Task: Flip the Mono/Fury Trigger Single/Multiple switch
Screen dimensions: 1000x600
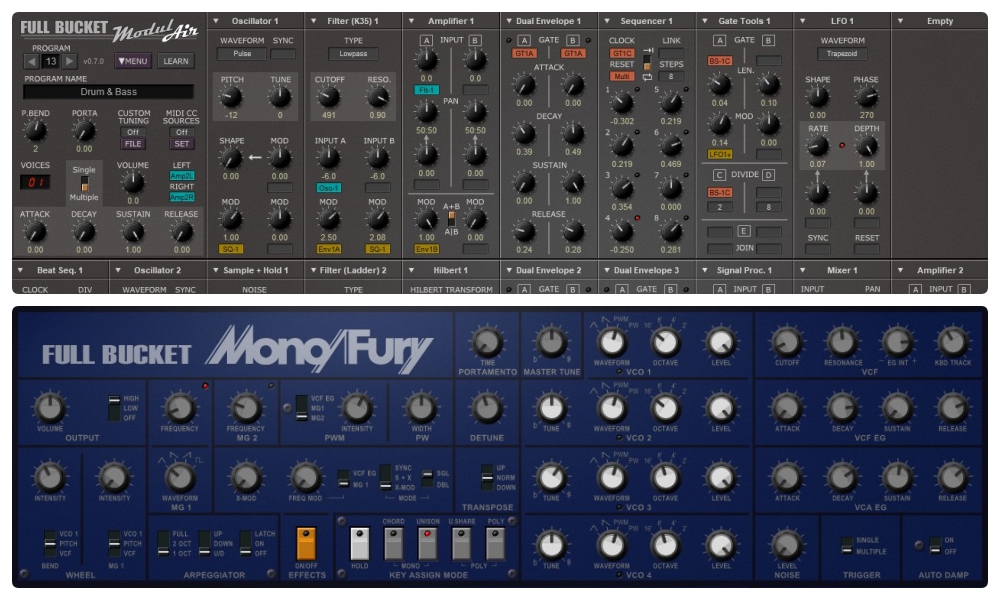Action: pyautogui.click(x=846, y=546)
